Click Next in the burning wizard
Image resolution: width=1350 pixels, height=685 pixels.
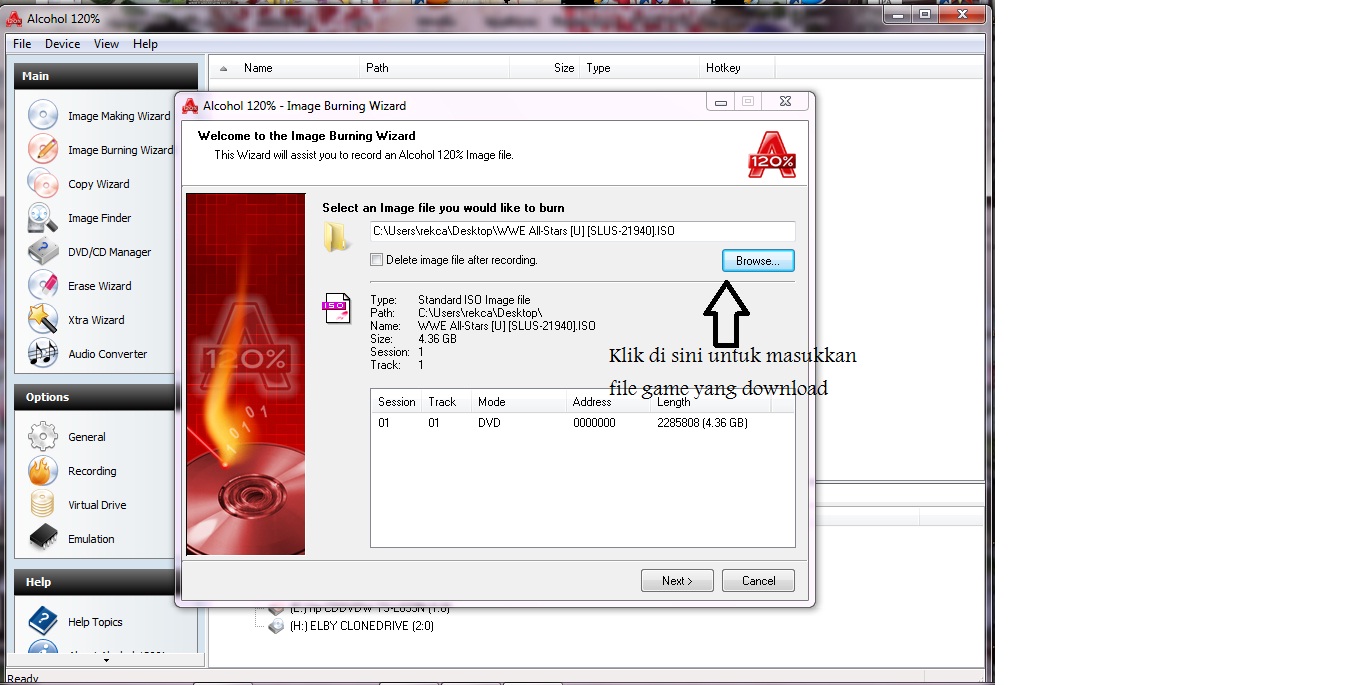point(677,581)
